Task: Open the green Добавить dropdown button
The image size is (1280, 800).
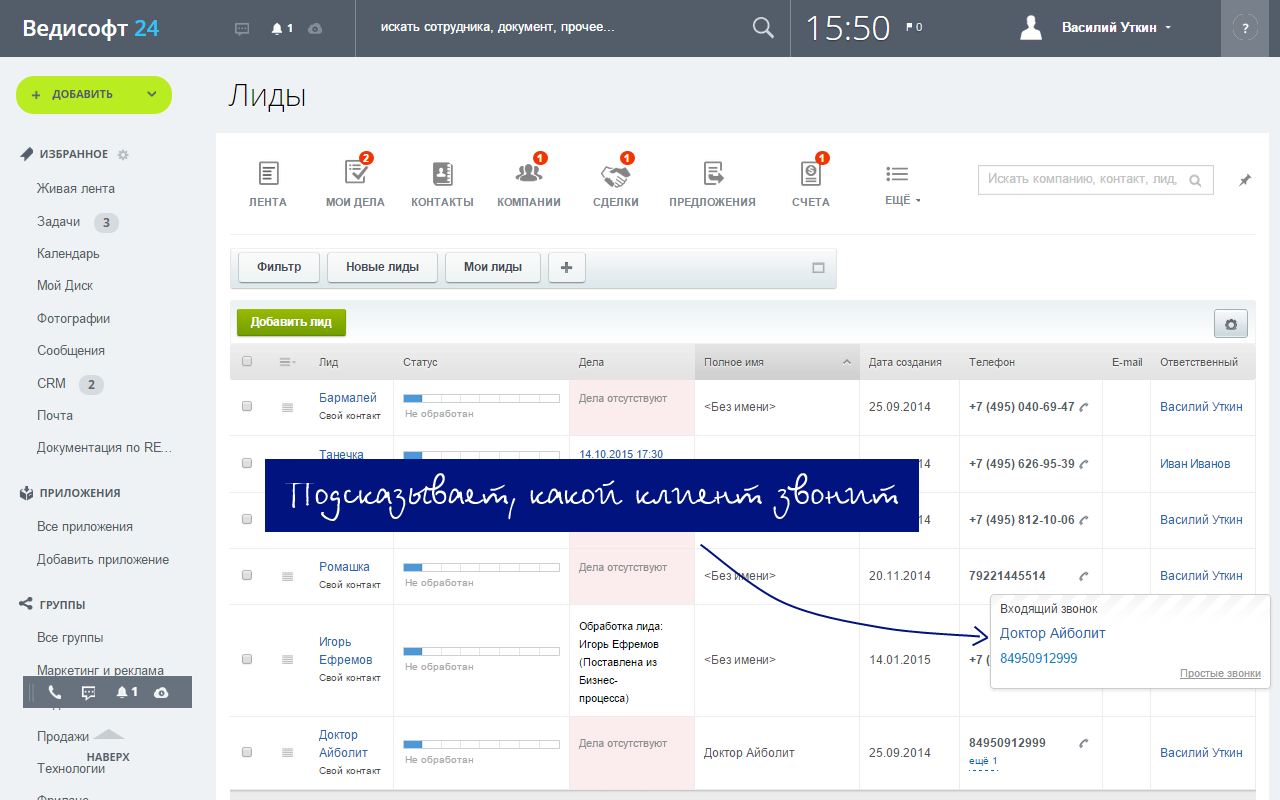Action: (94, 95)
